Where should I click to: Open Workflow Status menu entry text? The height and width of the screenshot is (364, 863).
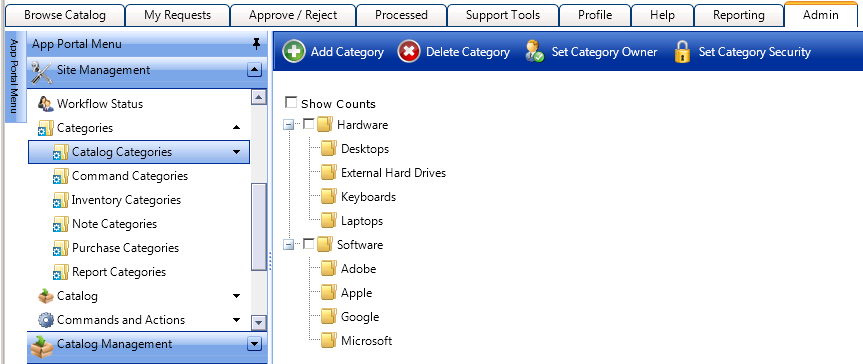click(100, 104)
